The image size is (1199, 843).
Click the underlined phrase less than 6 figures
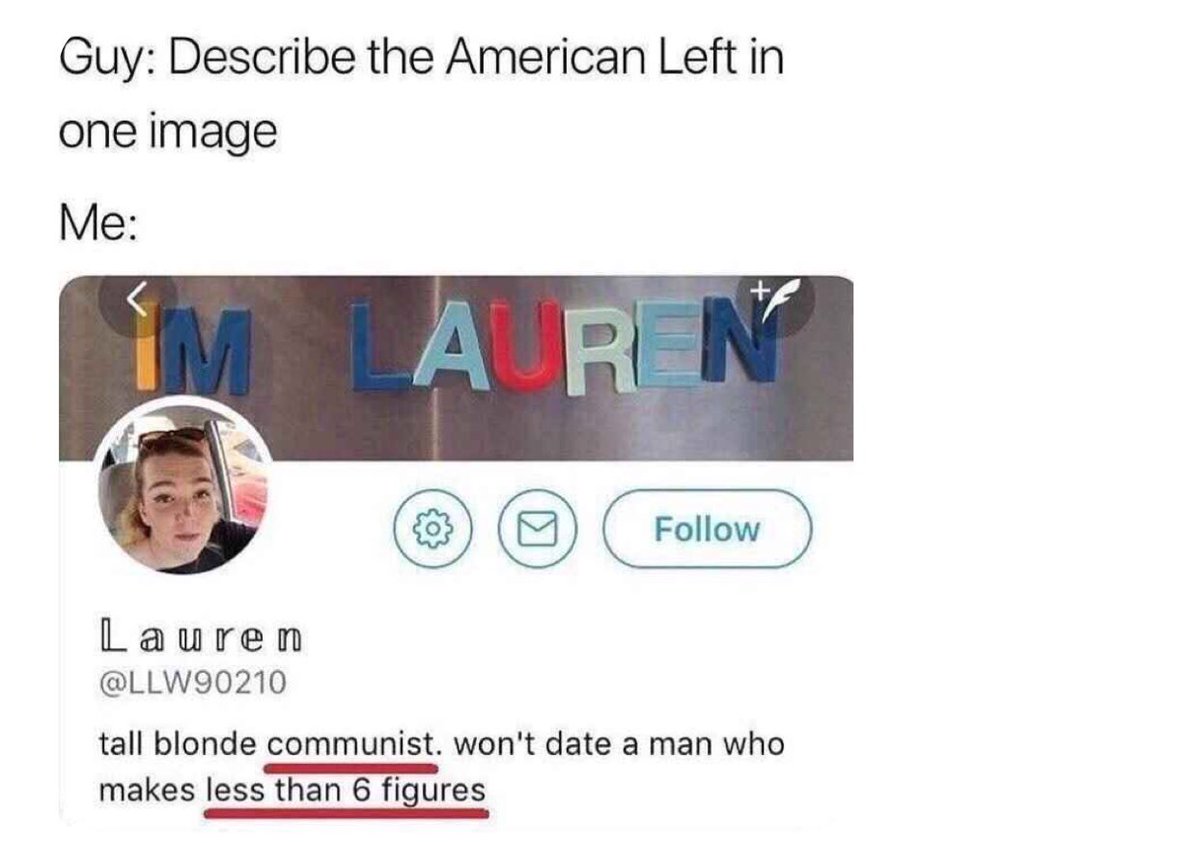tap(346, 790)
